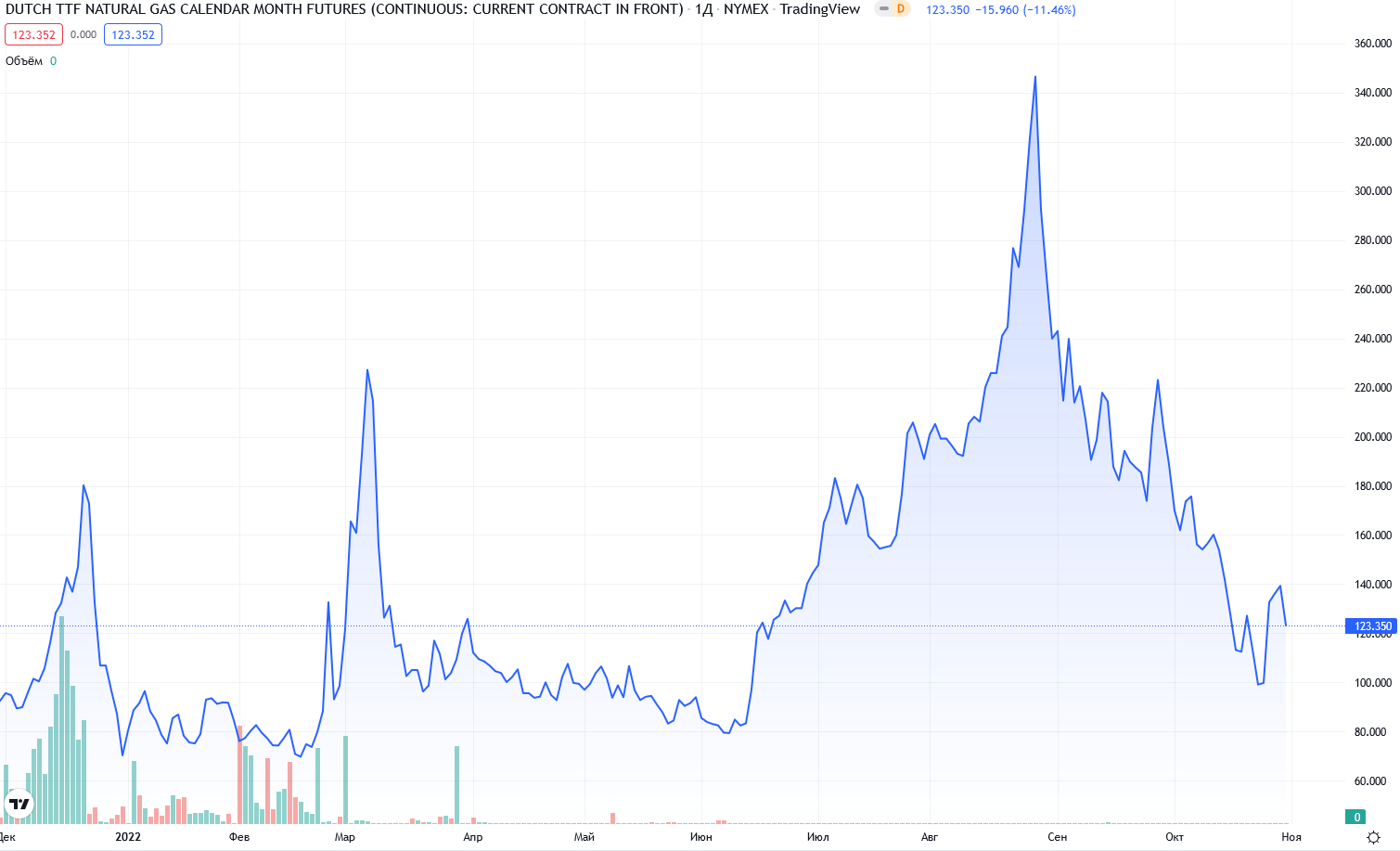Click the orange D delayed-data icon
The width and height of the screenshot is (1400, 851).
900,9
